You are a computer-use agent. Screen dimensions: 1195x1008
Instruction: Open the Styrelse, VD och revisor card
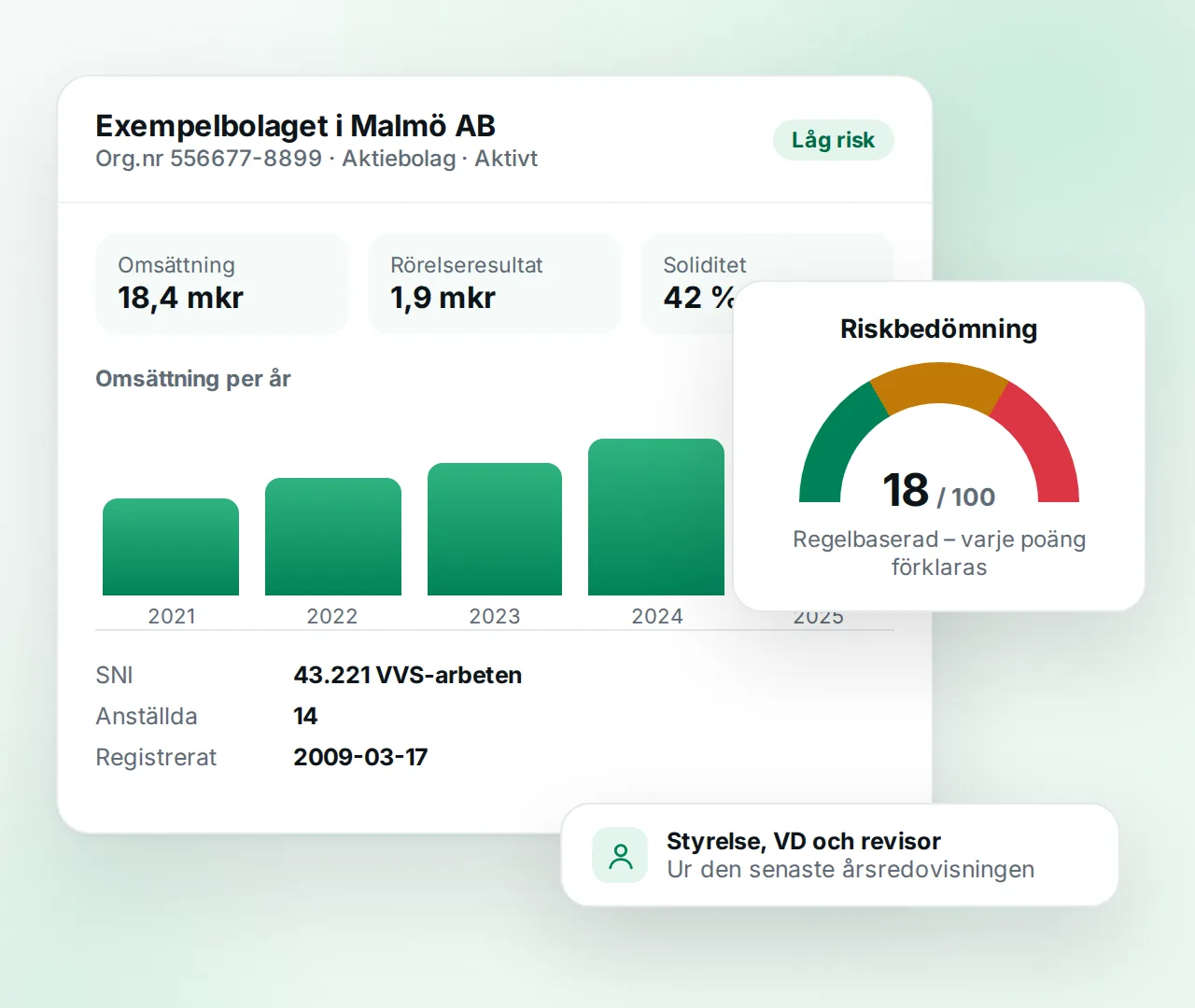pyautogui.click(x=839, y=855)
